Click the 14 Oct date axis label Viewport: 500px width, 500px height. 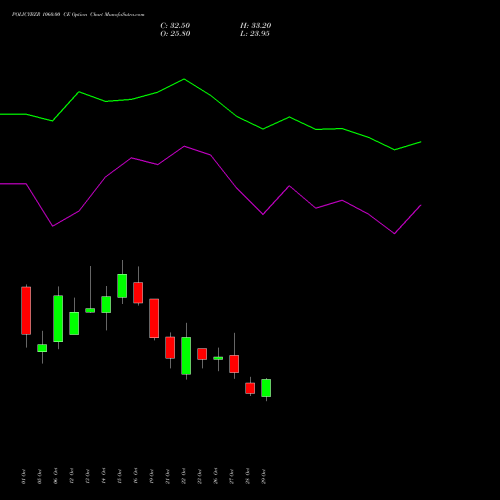[103, 477]
